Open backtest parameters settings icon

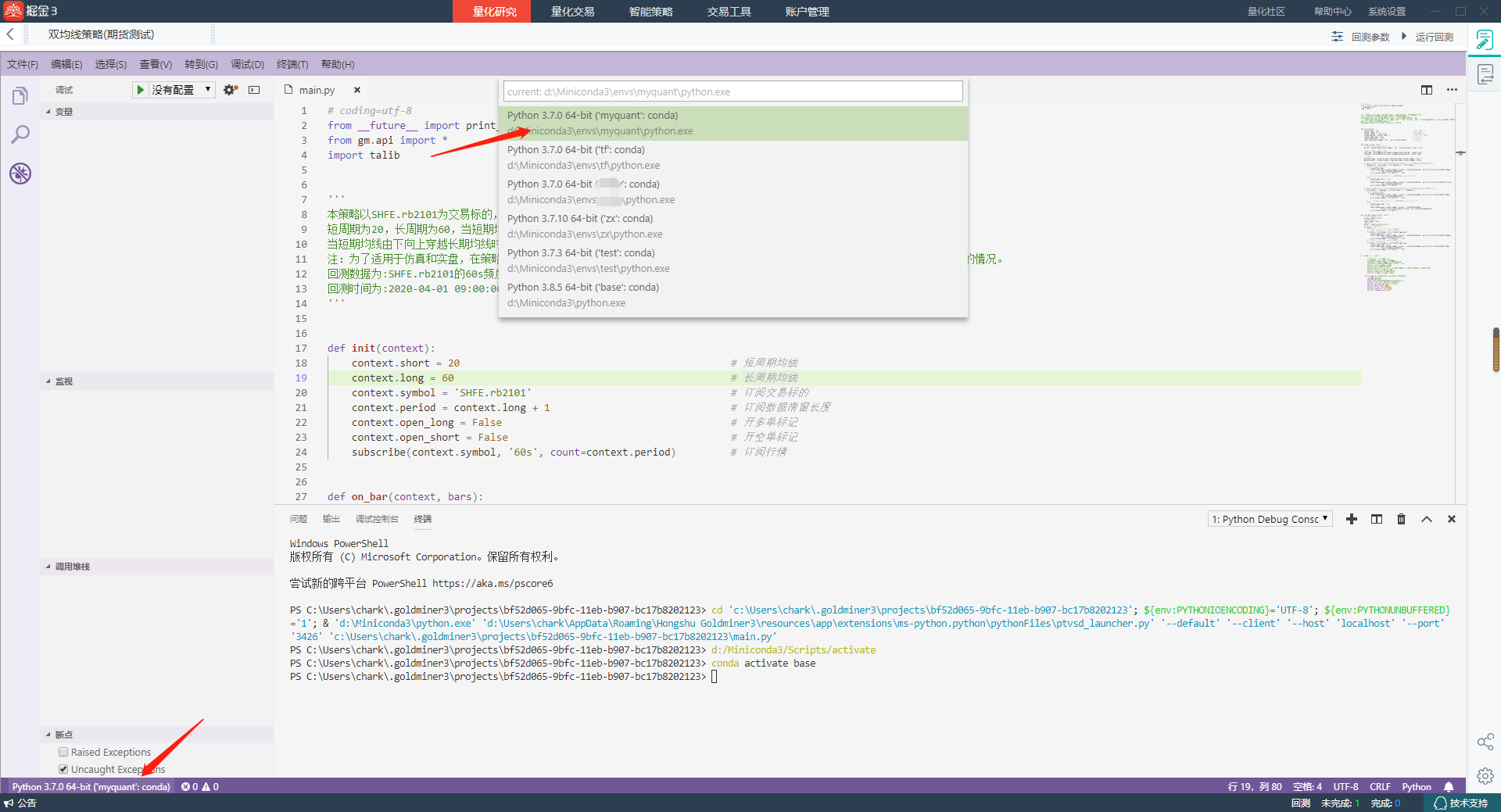[x=1338, y=37]
